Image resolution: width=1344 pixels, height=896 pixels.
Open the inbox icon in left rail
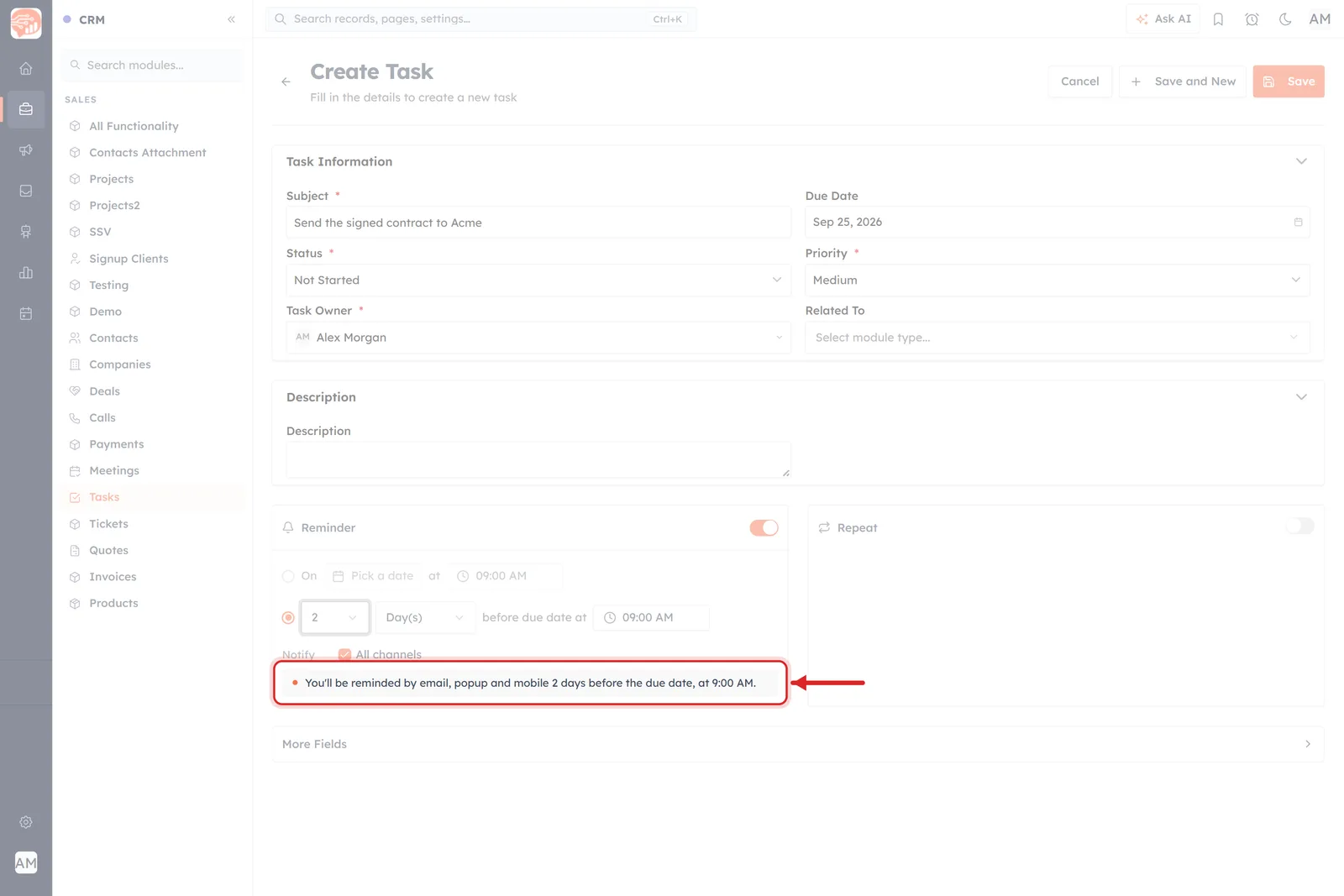point(26,191)
